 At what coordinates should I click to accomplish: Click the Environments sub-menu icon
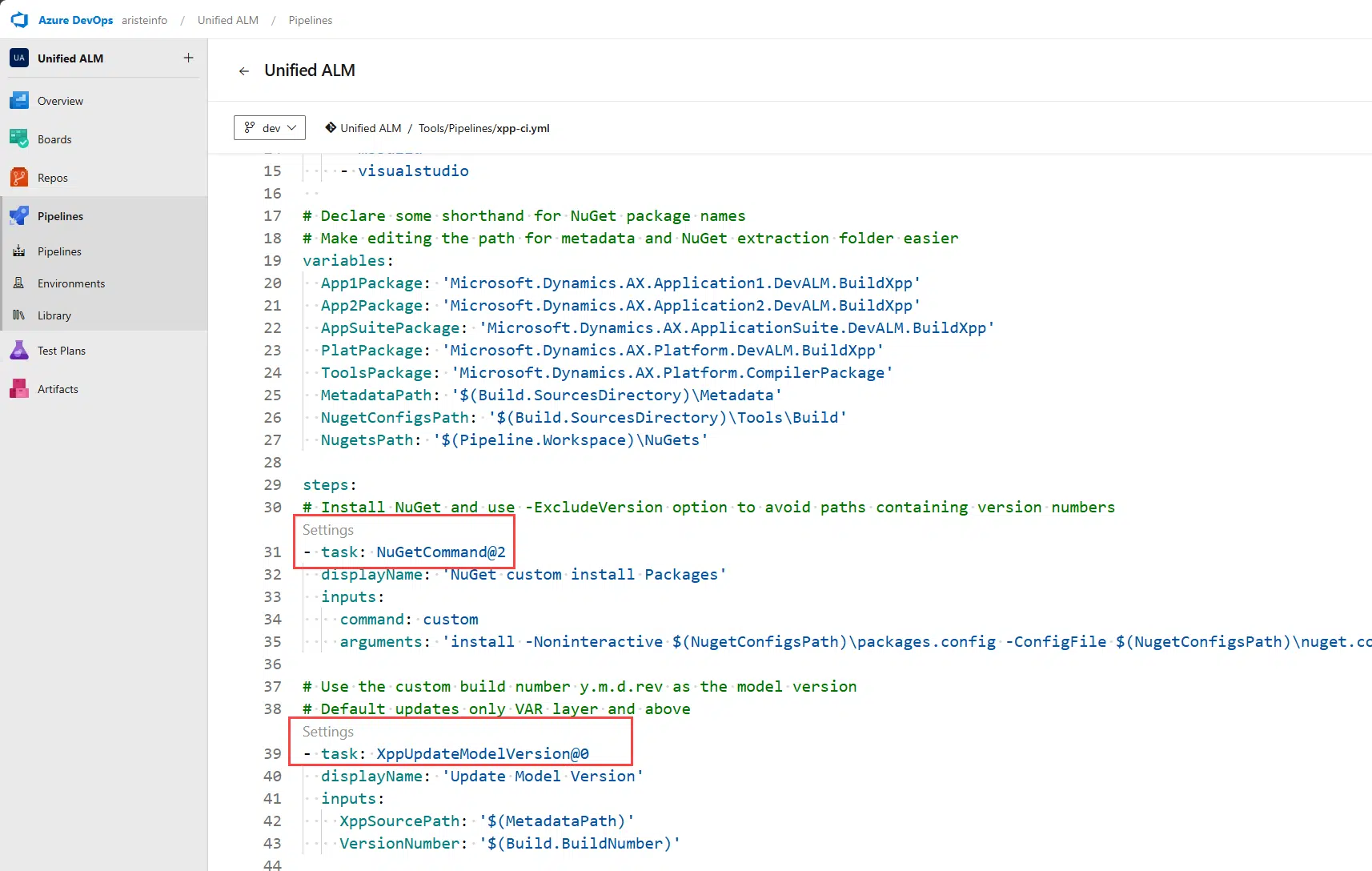pyautogui.click(x=19, y=283)
